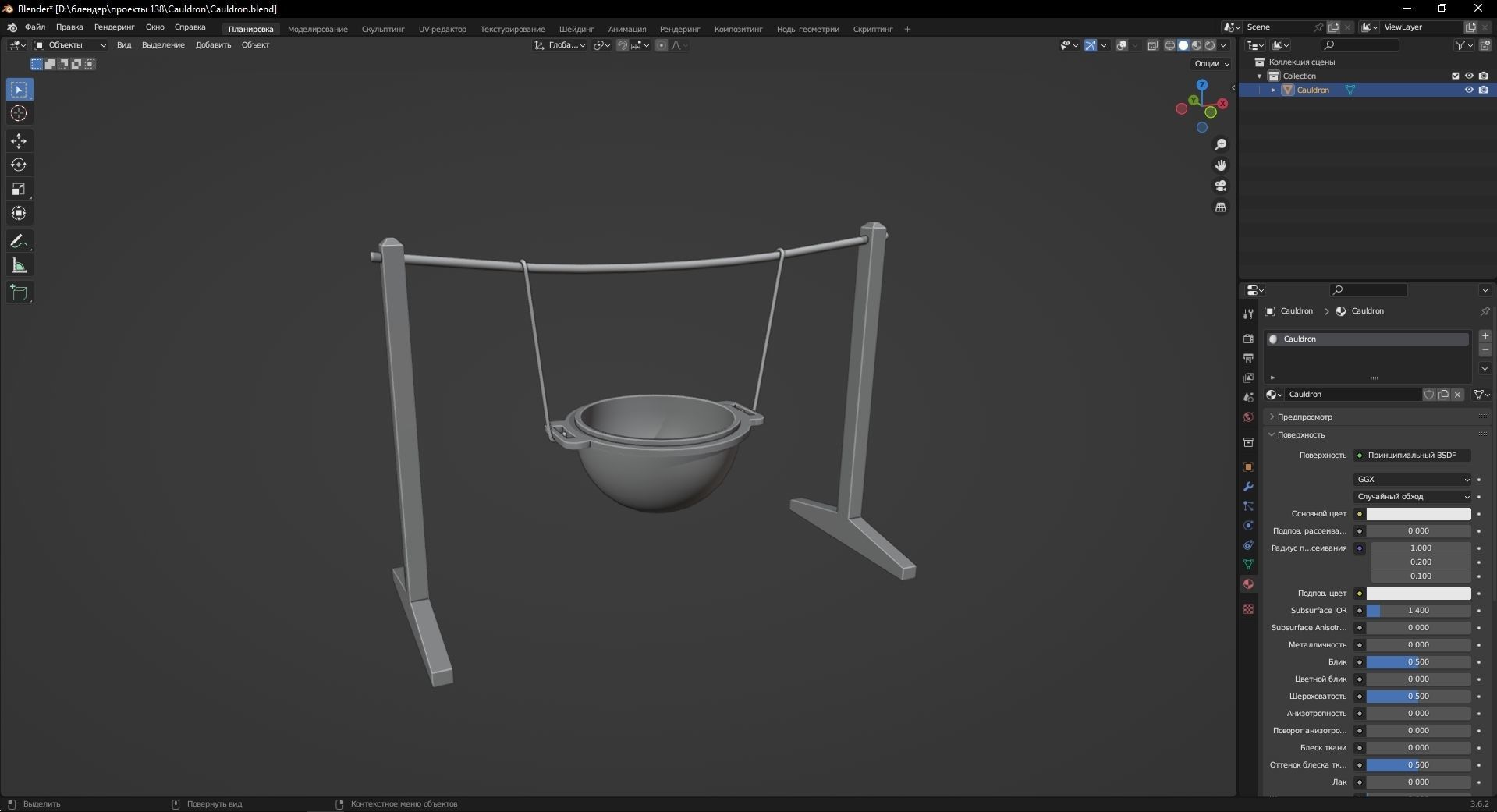Click Принципиальный BSDF surface shader button

1413,456
